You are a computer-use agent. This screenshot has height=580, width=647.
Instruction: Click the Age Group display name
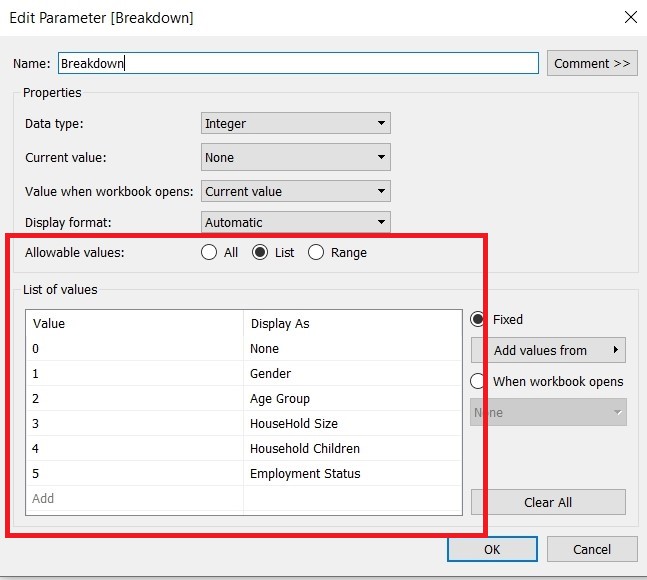[x=278, y=399]
